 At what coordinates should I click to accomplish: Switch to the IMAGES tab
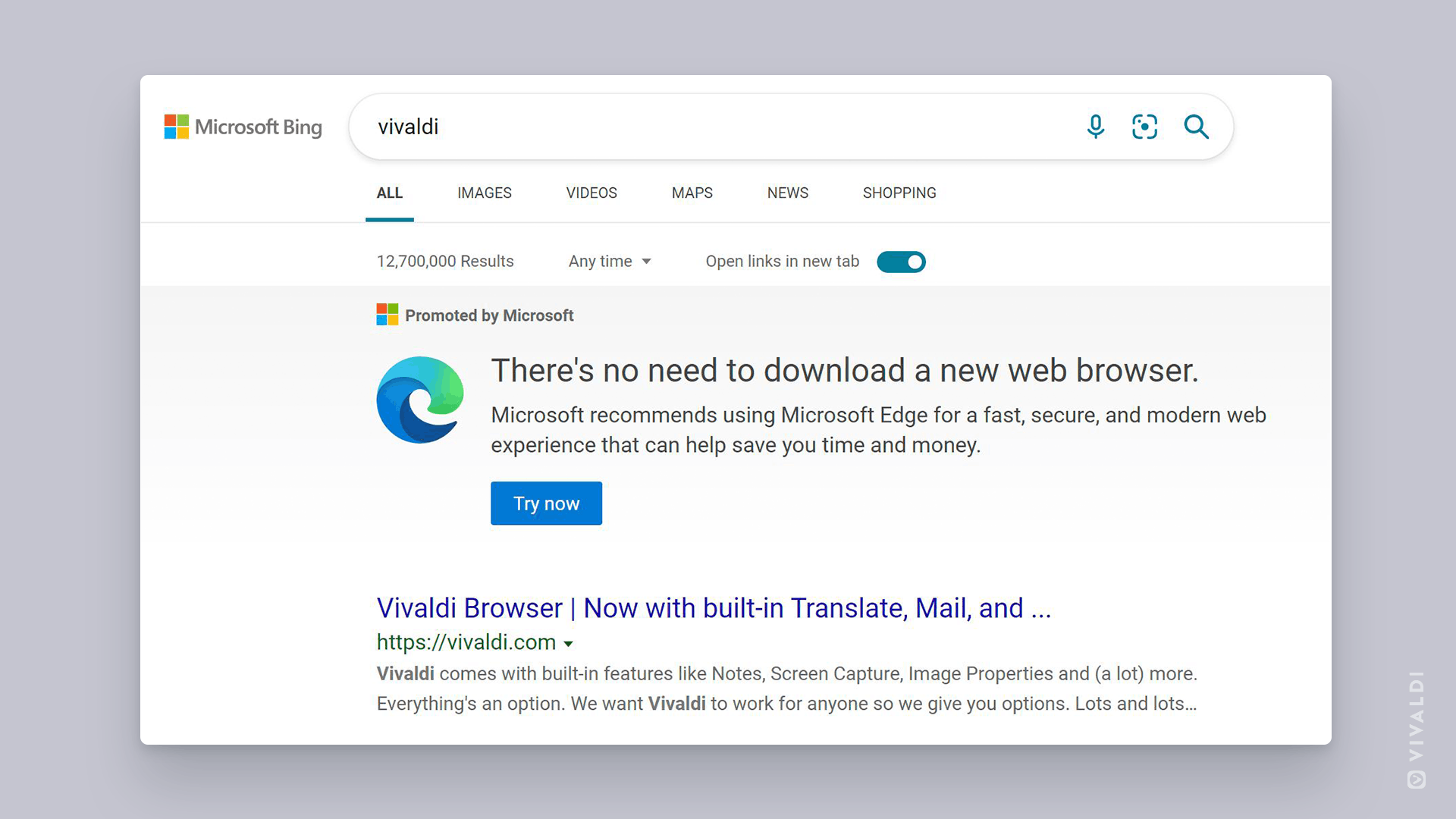484,193
